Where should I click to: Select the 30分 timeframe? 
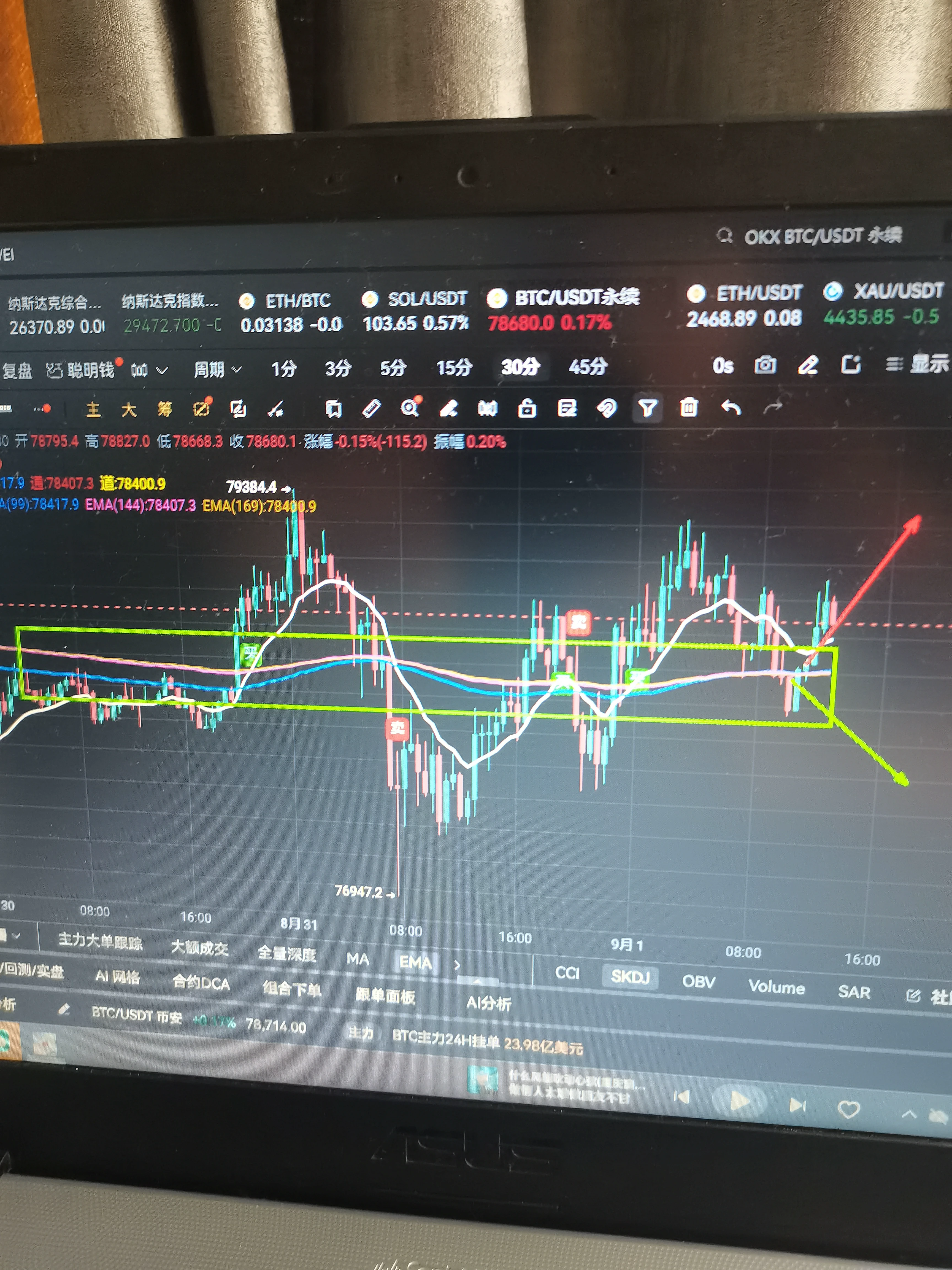click(x=520, y=366)
